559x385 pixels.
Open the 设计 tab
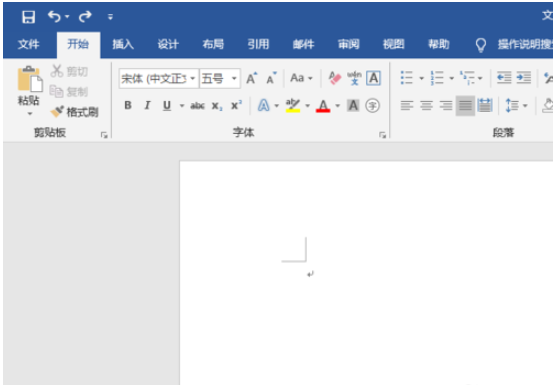(168, 44)
